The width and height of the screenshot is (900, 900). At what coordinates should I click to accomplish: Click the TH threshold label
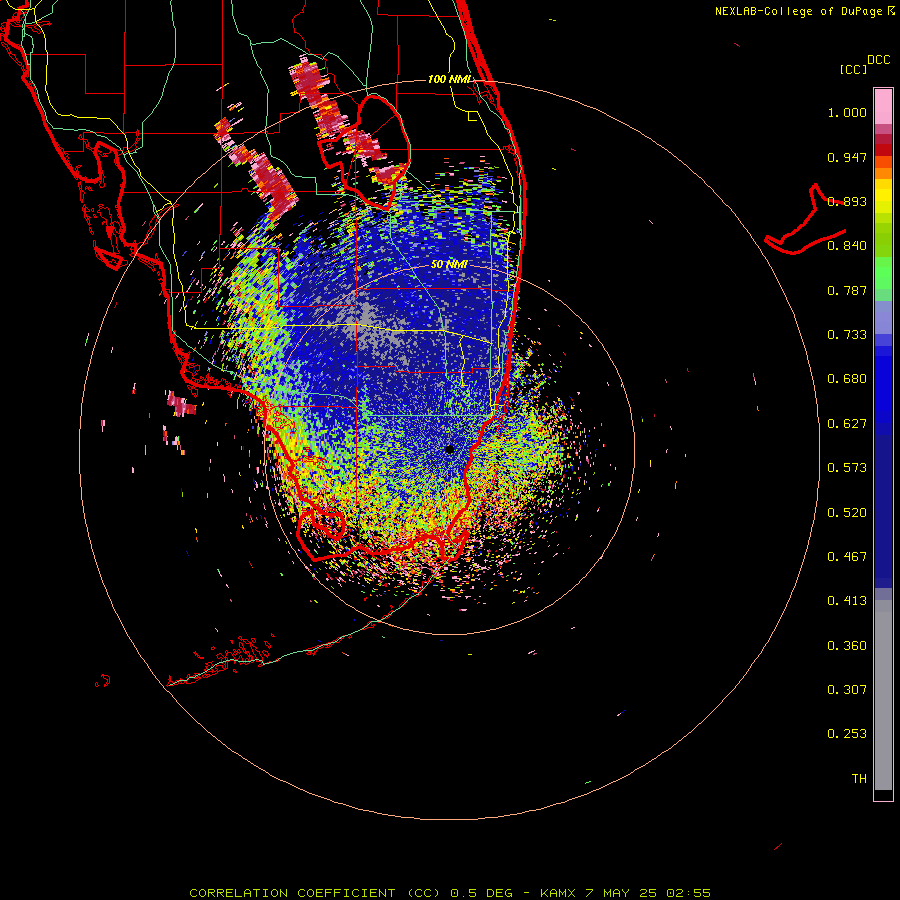click(859, 779)
